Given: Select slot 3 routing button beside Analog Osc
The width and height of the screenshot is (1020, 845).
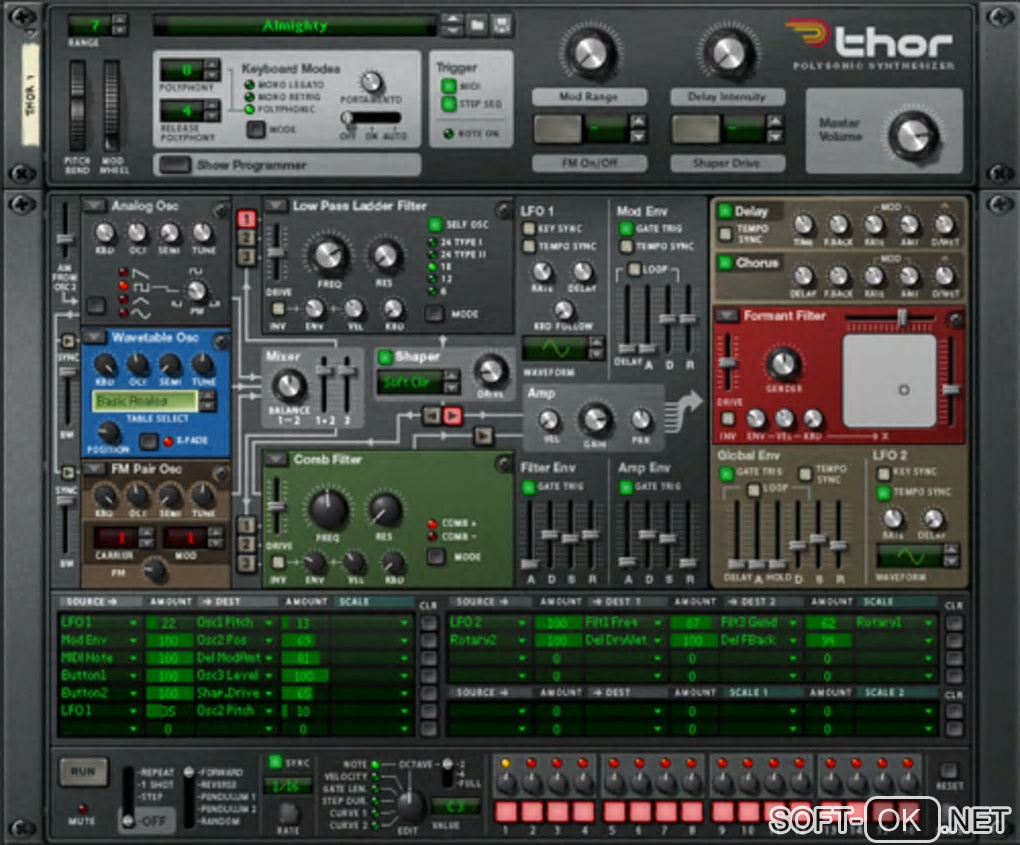Looking at the screenshot, I should click(x=246, y=257).
